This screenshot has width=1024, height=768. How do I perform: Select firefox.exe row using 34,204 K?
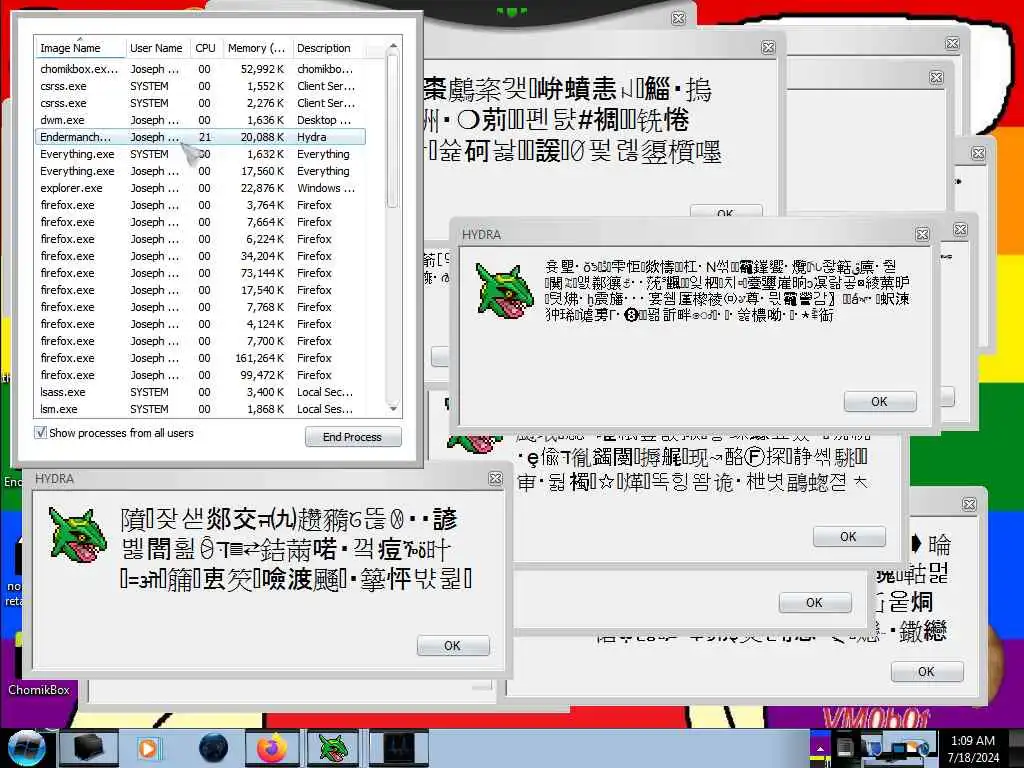200,255
